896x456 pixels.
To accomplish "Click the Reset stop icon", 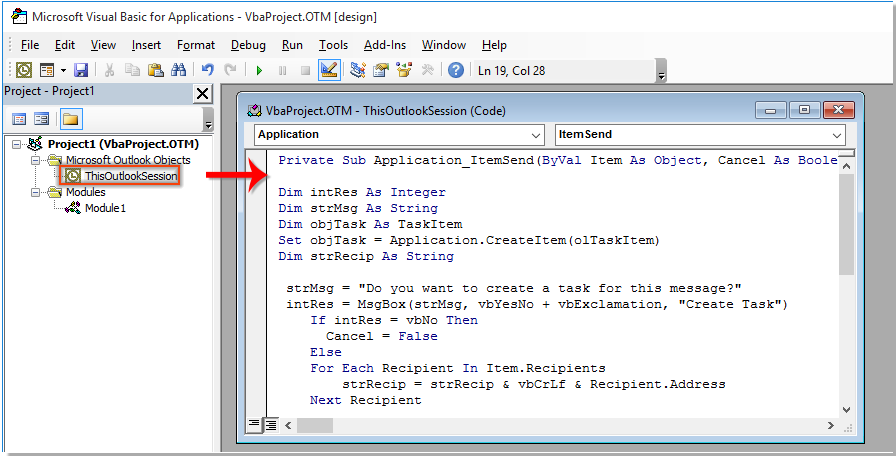I will pos(305,71).
